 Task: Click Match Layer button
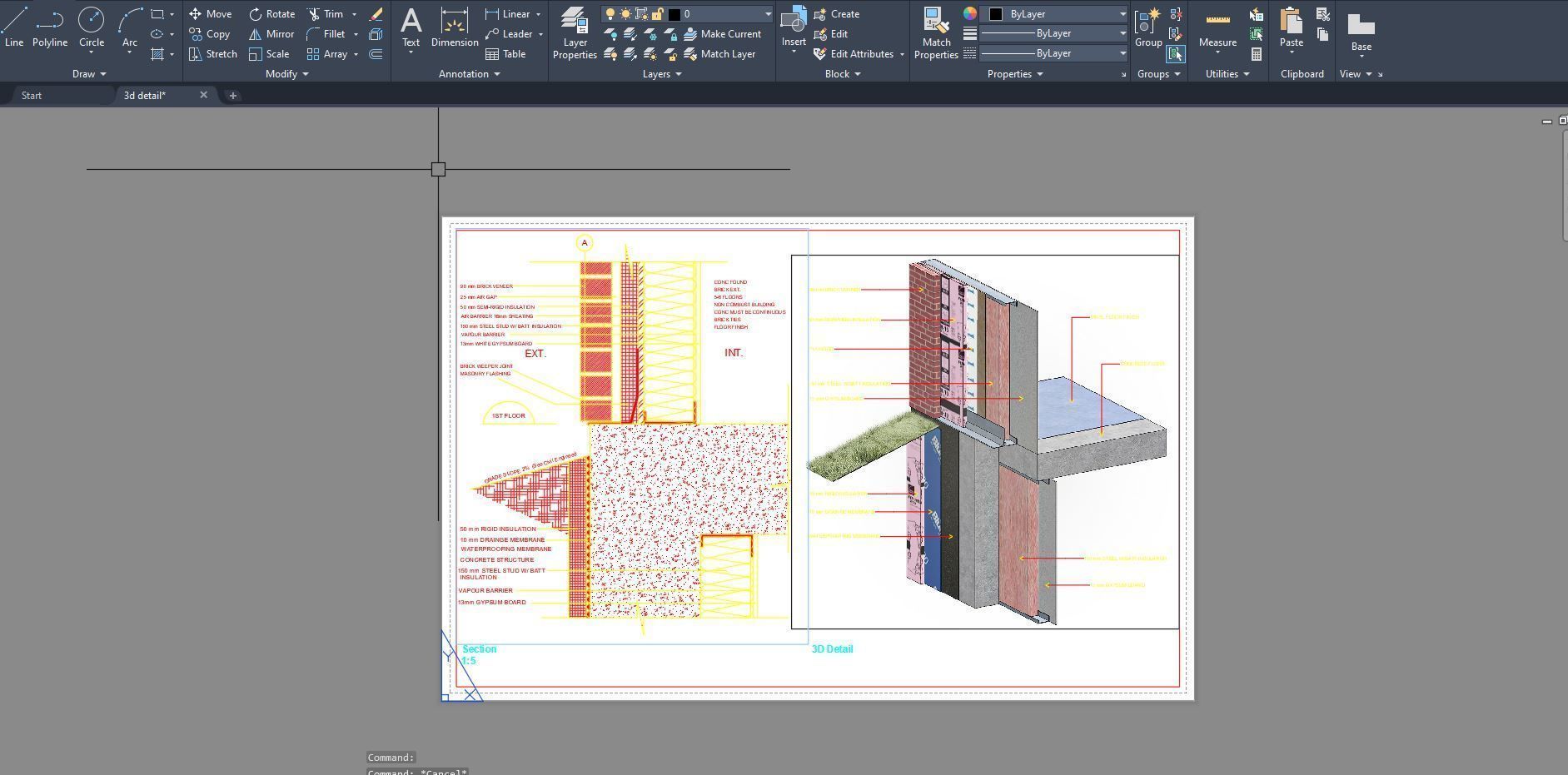[x=720, y=54]
